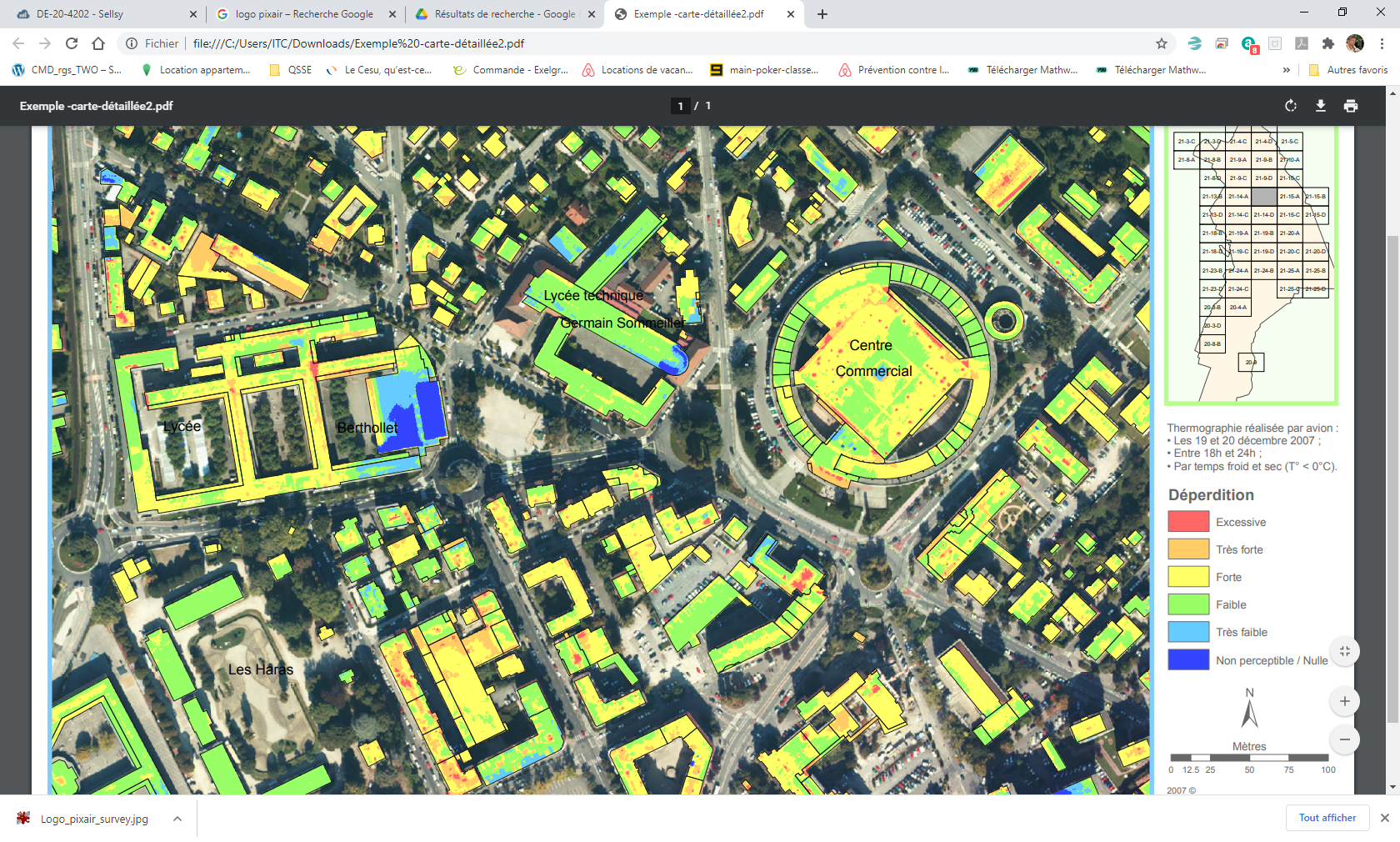Zoom out of the PDF
Image resolution: width=1400 pixels, height=842 pixels.
click(x=1344, y=739)
